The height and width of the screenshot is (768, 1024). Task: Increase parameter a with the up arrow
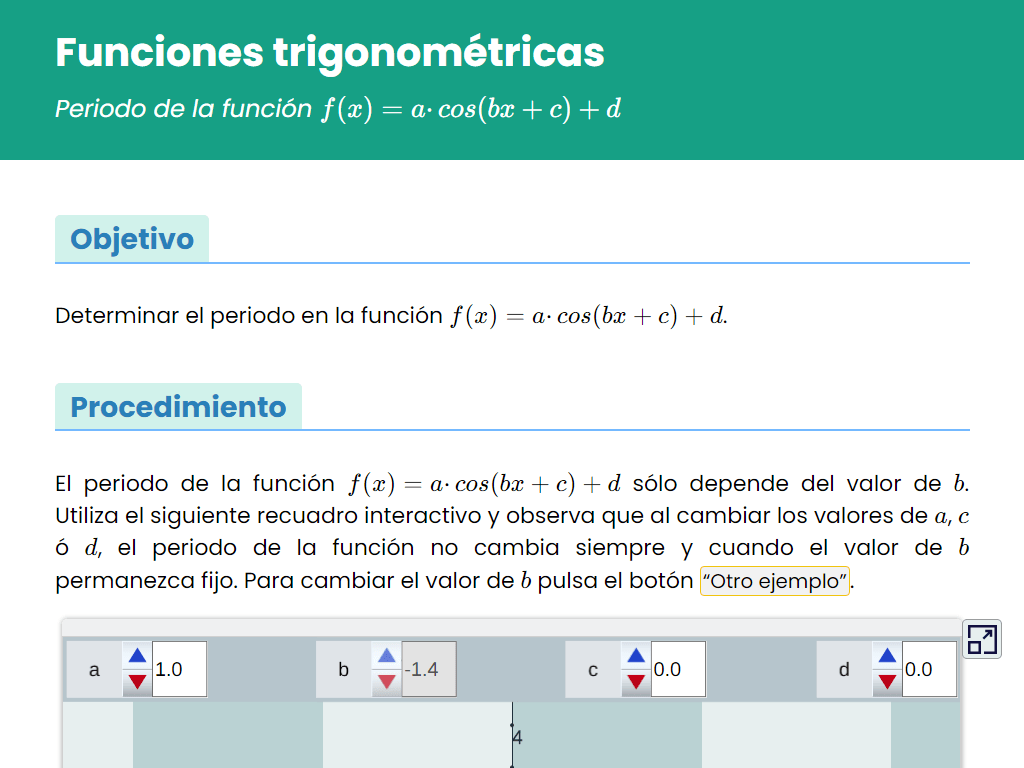tap(137, 656)
